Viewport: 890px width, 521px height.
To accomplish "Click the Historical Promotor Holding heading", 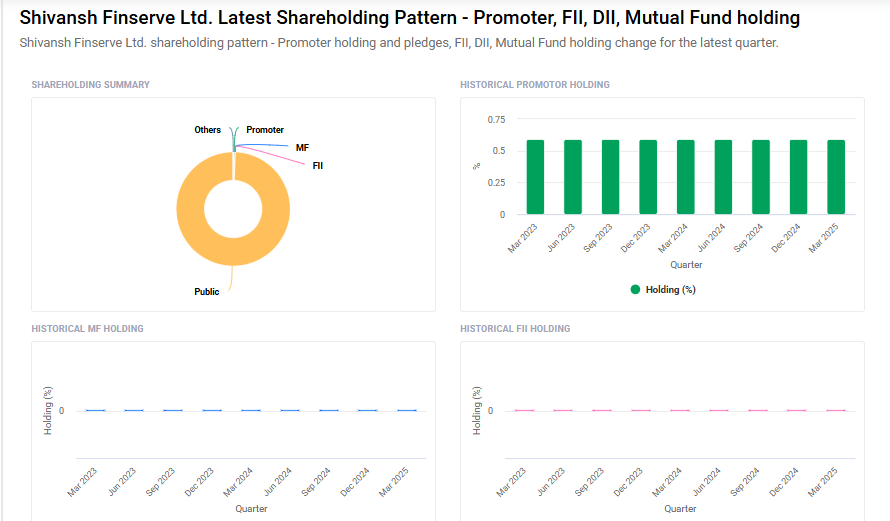I will (x=535, y=85).
